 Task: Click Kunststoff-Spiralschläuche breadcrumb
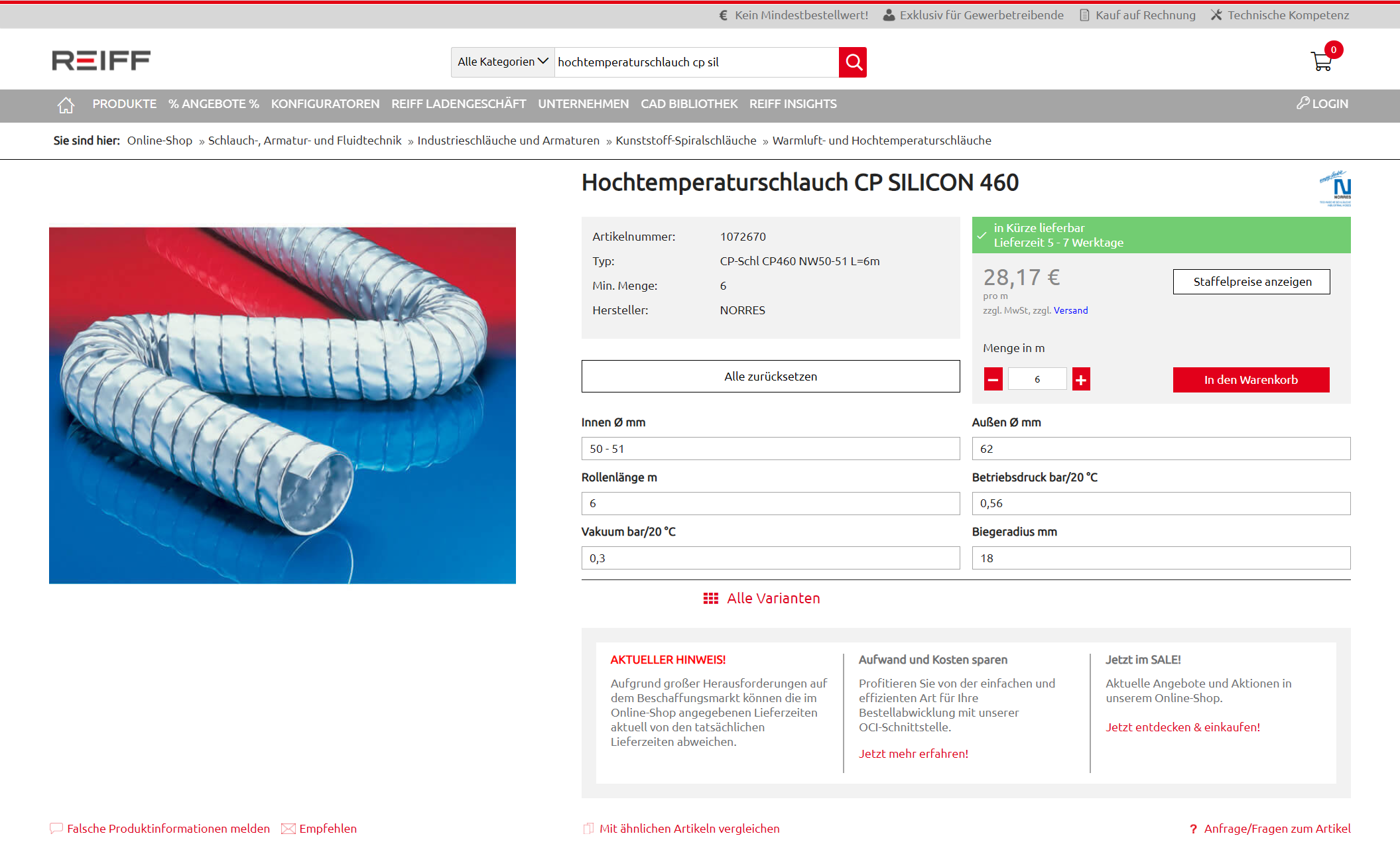tap(686, 141)
